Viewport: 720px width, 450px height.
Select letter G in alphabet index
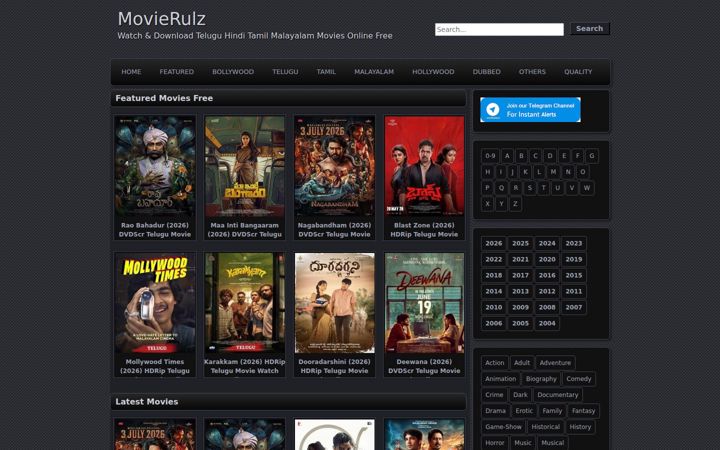coord(592,156)
